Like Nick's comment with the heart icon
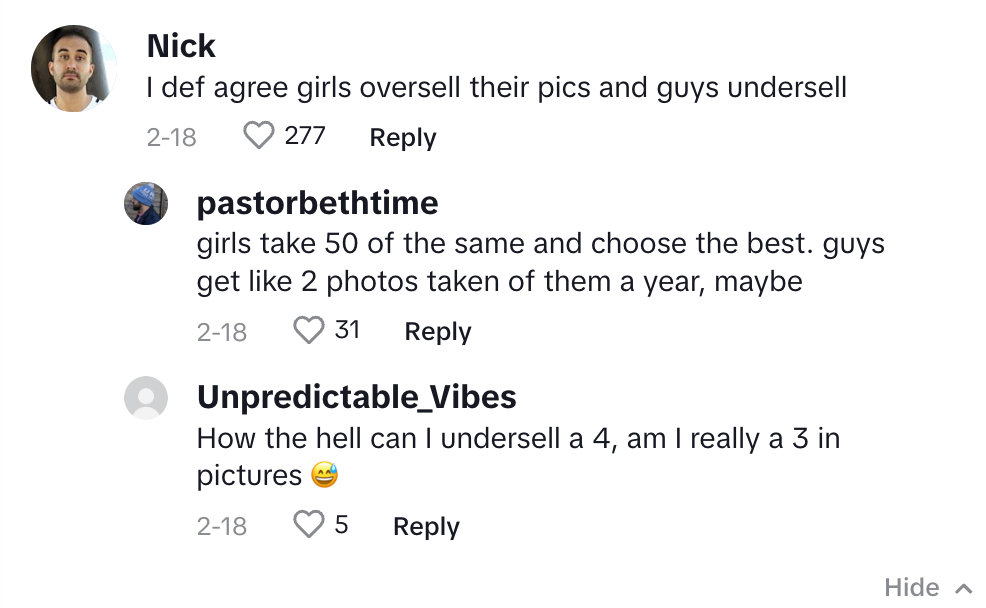The width and height of the screenshot is (986, 608). click(259, 136)
